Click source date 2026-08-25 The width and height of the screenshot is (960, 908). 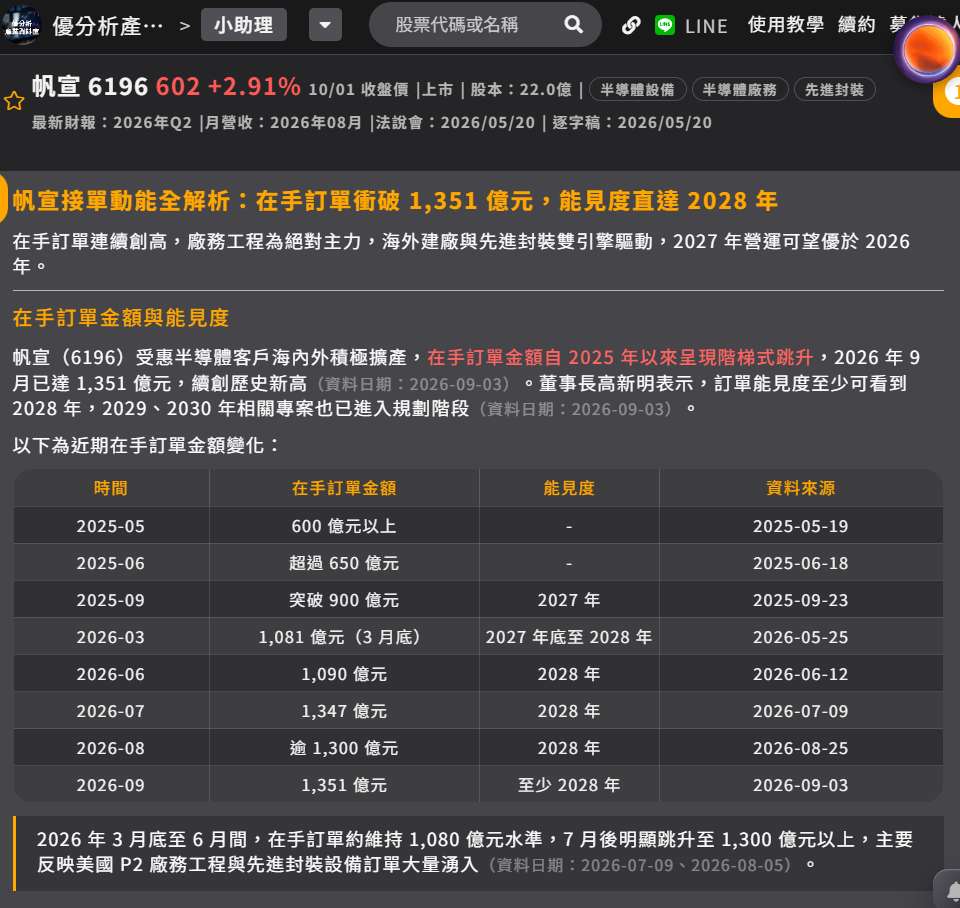point(801,748)
